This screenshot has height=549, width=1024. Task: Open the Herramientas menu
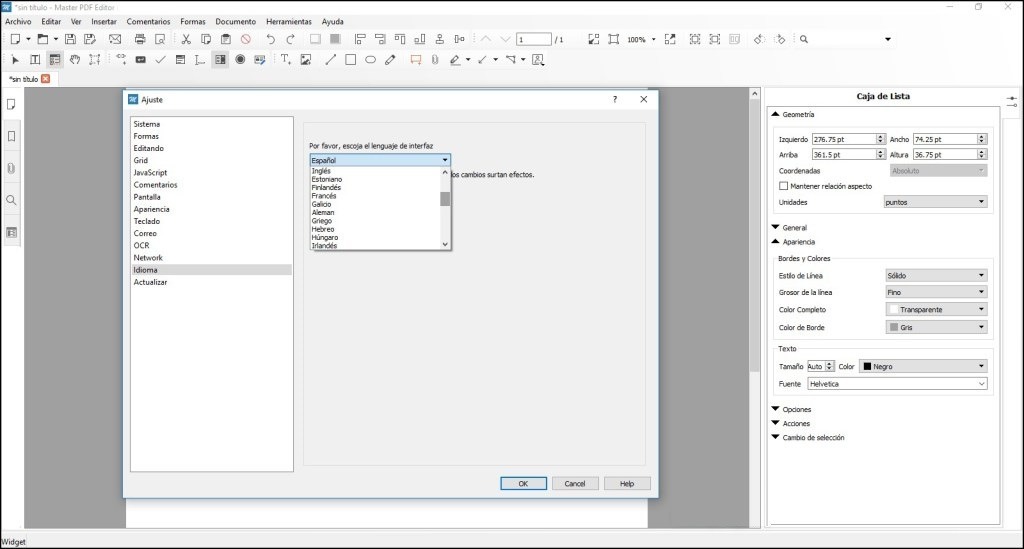click(289, 22)
